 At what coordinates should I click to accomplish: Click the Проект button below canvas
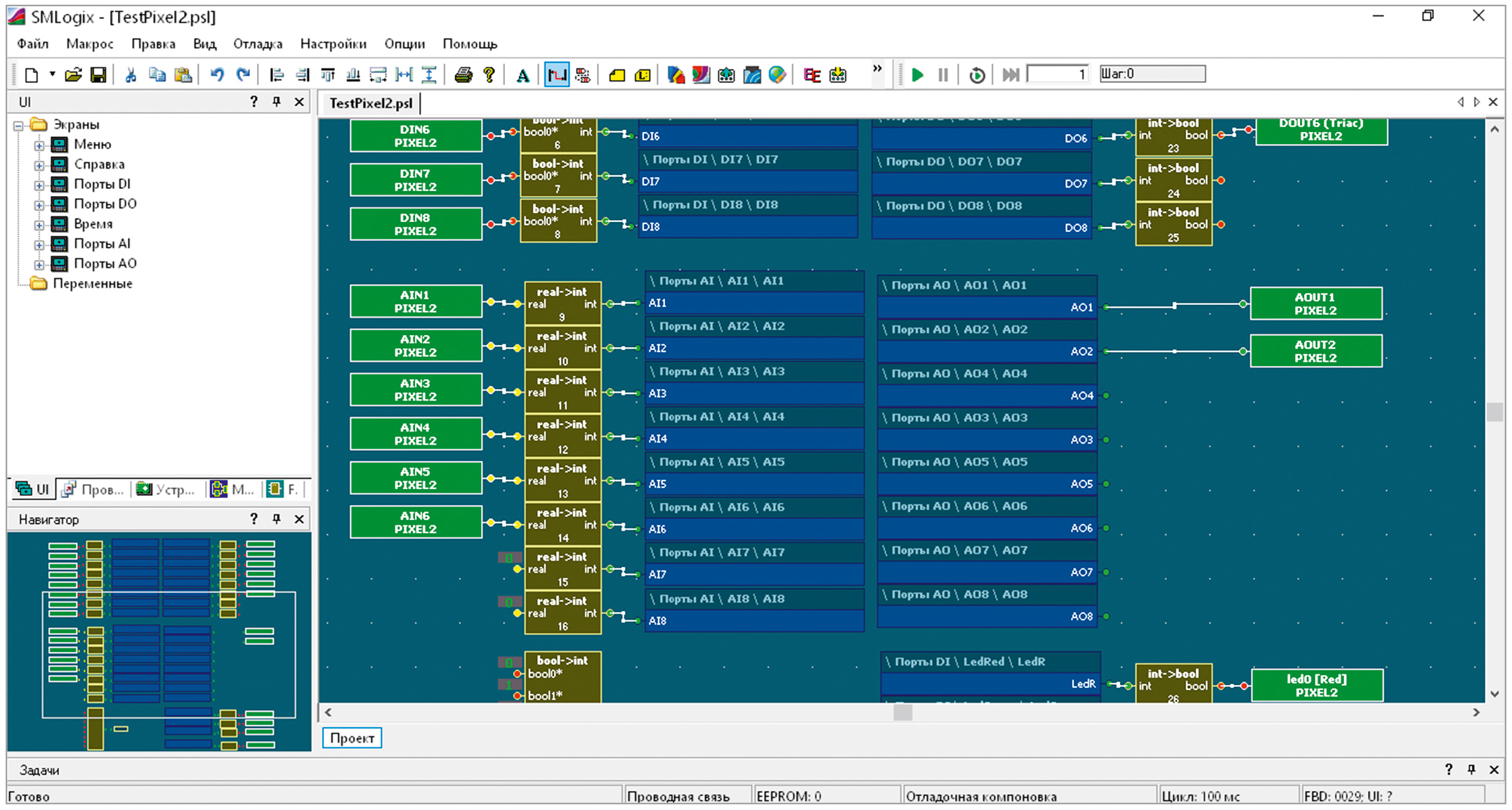352,738
